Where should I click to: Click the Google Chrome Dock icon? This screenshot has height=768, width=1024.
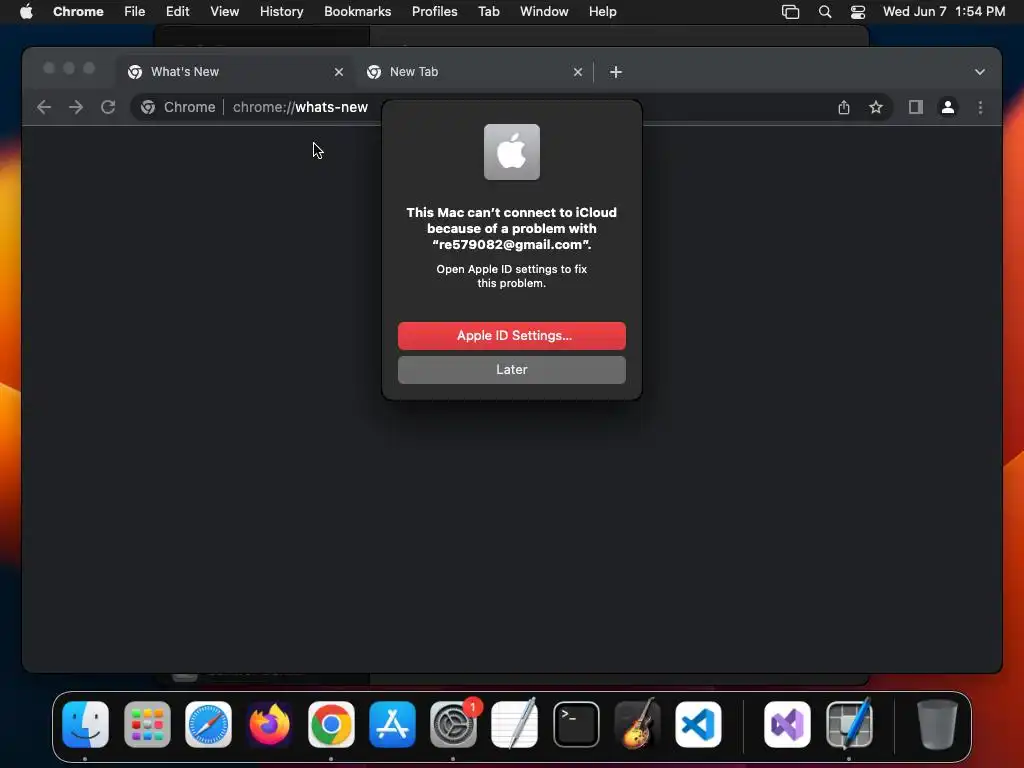coord(331,724)
